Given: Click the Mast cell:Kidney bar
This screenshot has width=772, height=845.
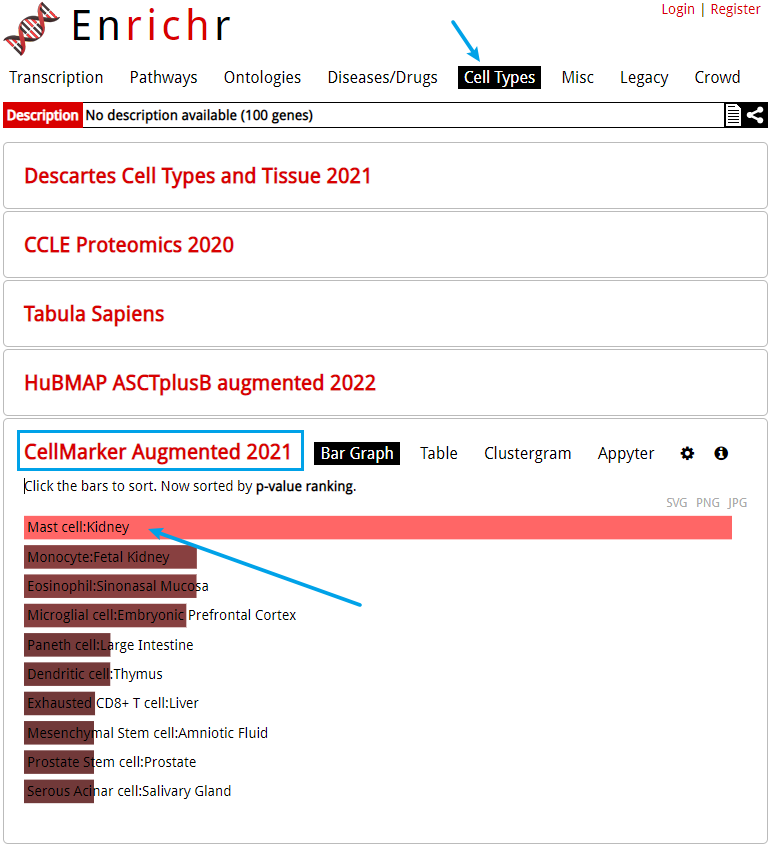Looking at the screenshot, I should (378, 527).
